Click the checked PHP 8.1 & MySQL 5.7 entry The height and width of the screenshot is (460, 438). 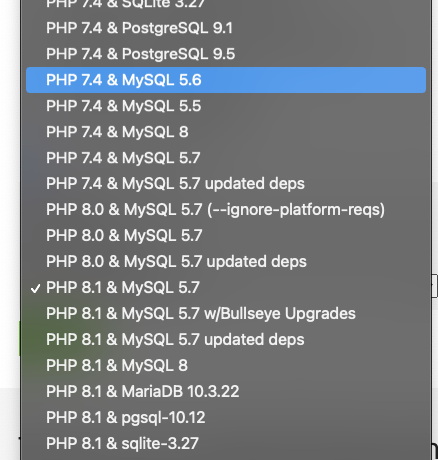(x=226, y=288)
